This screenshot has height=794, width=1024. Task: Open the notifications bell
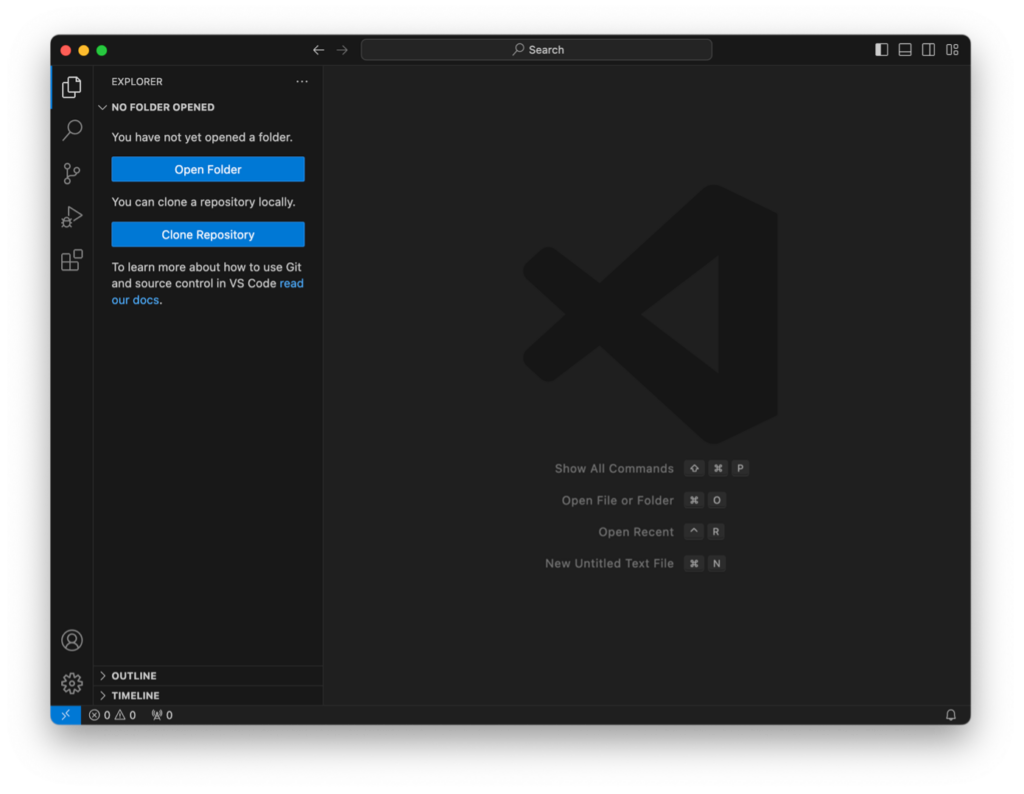point(951,715)
